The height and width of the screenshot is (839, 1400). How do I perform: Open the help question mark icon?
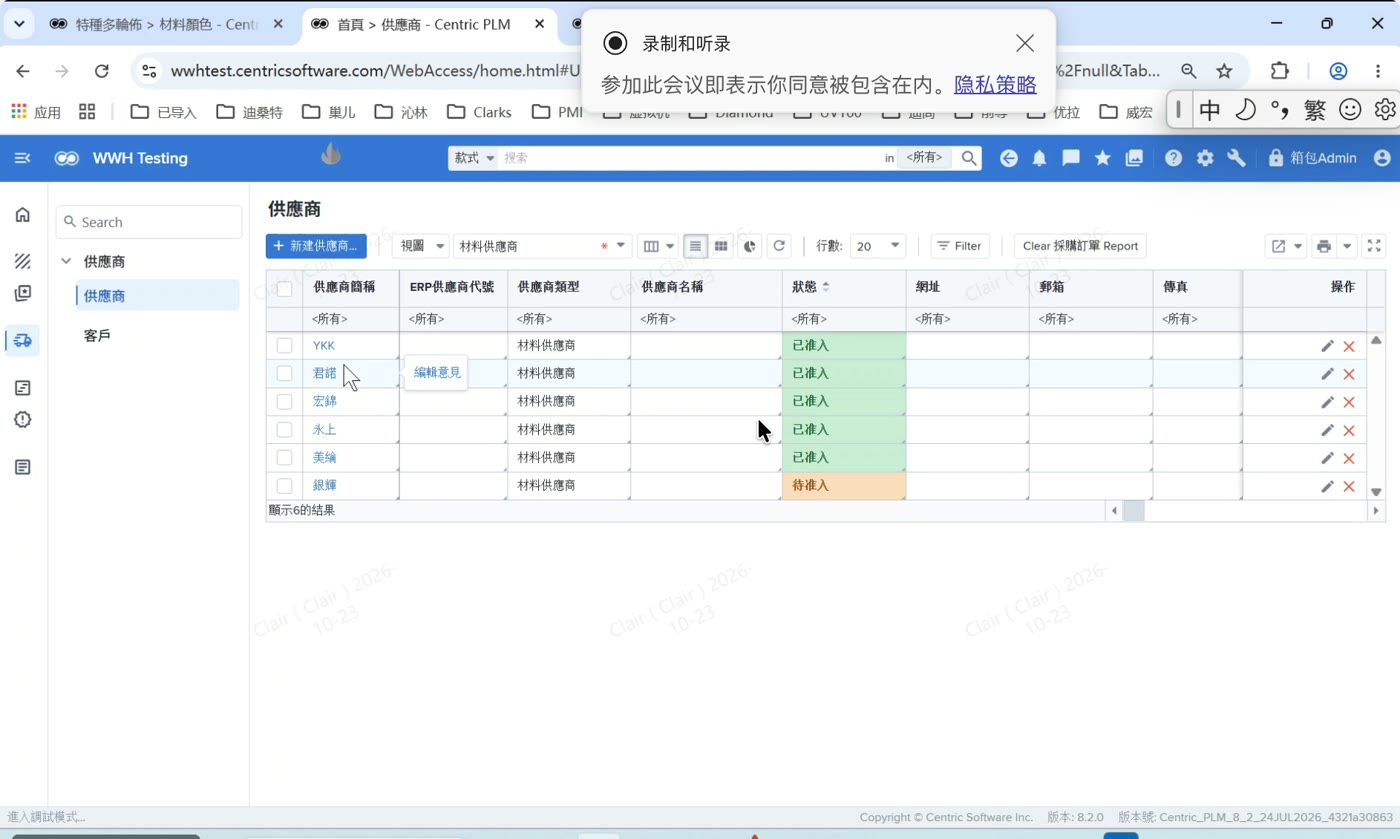click(1173, 158)
